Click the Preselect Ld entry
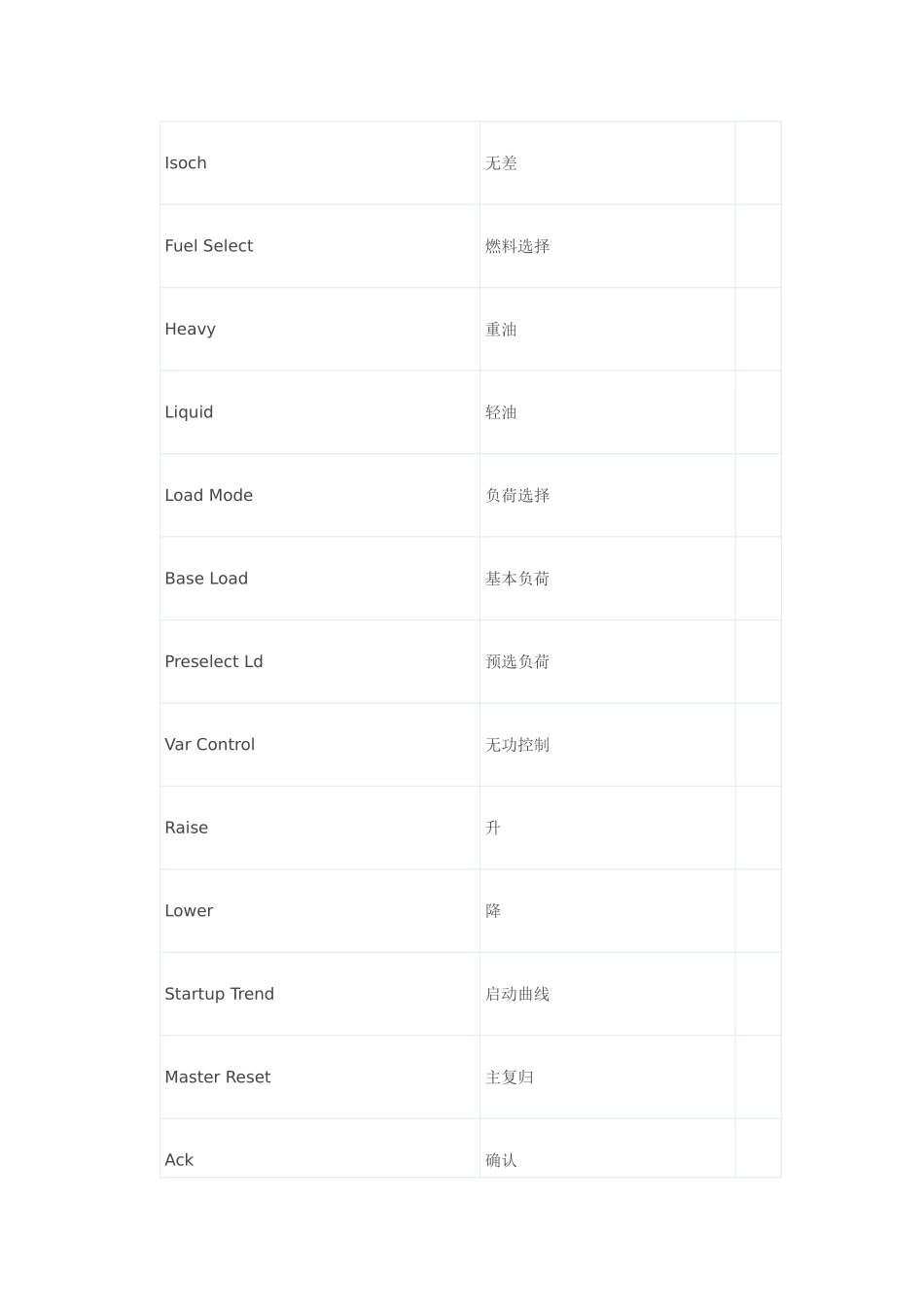This screenshot has width=924, height=1307. (x=214, y=661)
